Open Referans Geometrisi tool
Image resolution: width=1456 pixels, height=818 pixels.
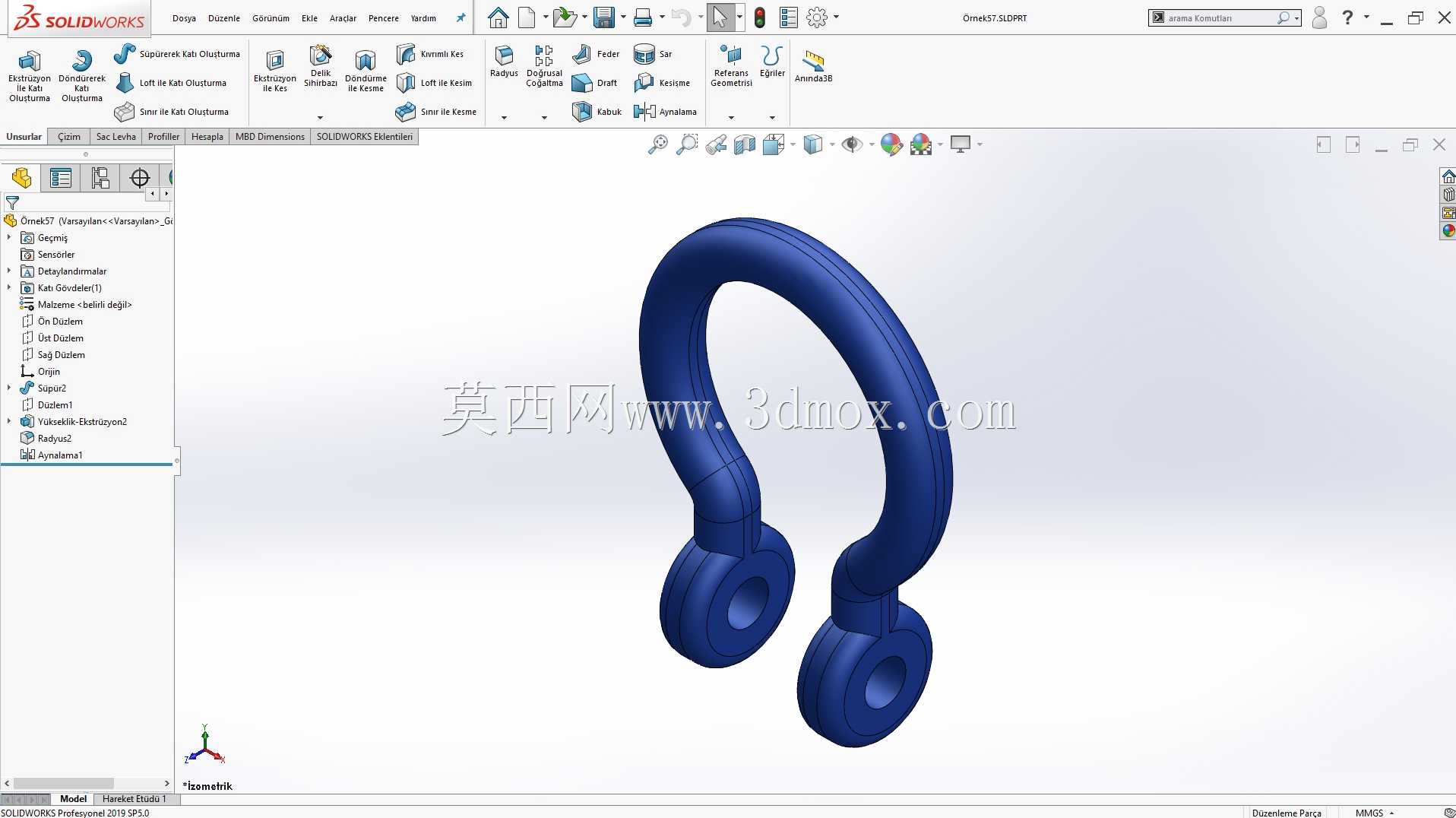pos(731,66)
